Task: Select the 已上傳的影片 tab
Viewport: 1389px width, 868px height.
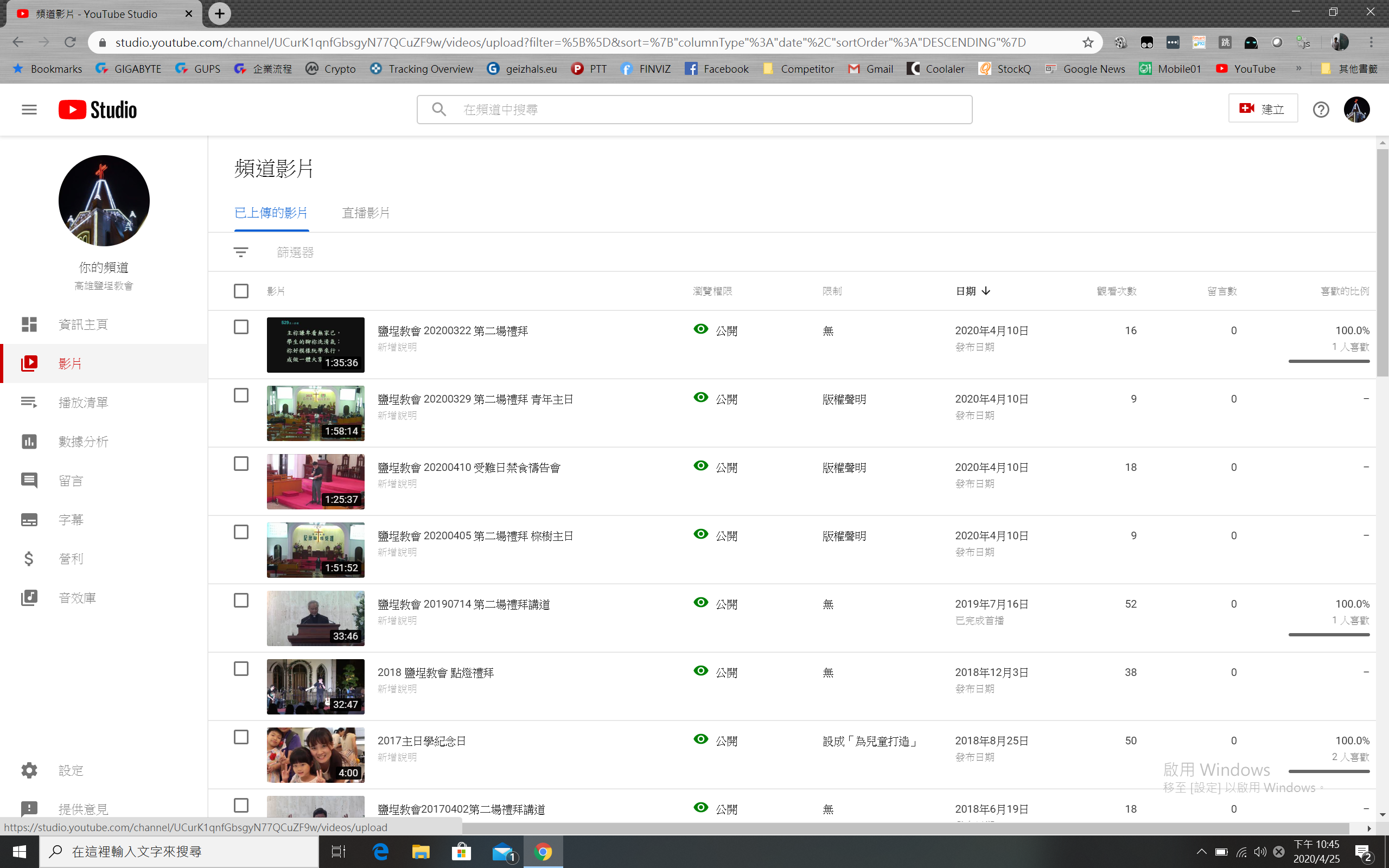Action: (x=271, y=213)
